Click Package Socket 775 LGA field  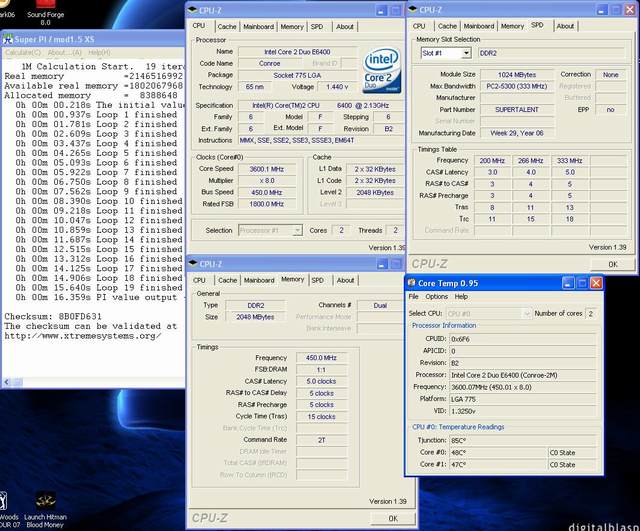[298, 75]
